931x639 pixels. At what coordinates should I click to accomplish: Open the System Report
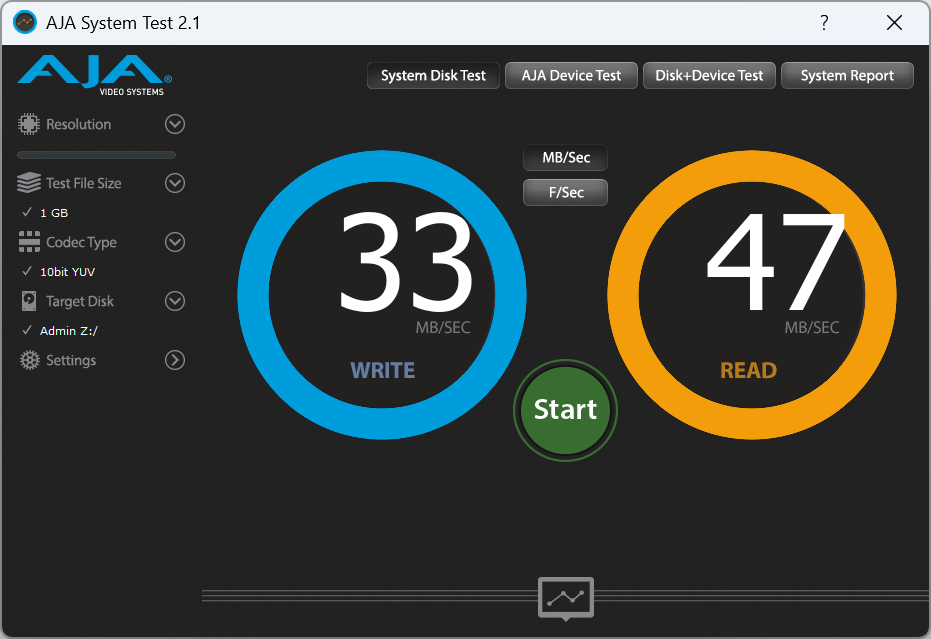pyautogui.click(x=847, y=75)
